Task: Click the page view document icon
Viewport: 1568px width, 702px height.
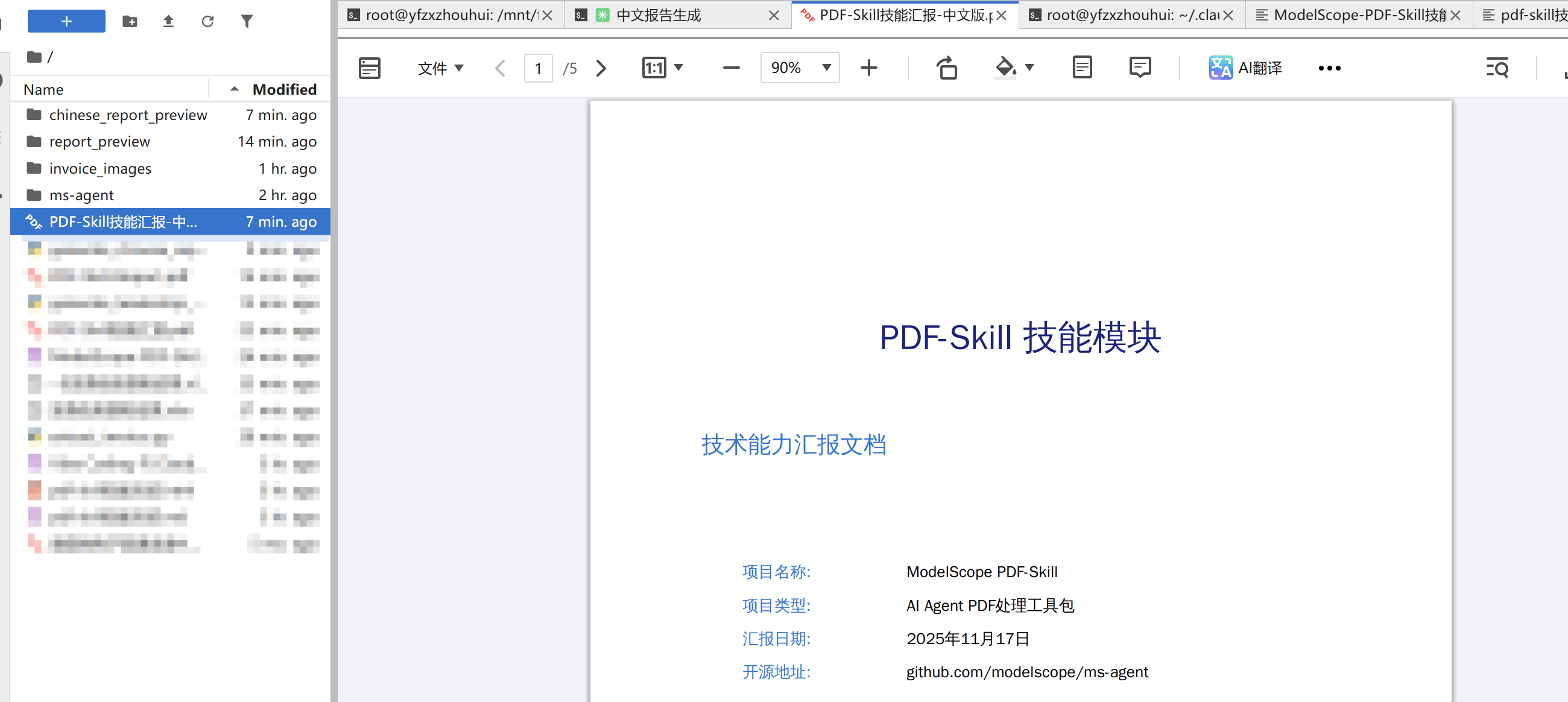Action: [1082, 68]
